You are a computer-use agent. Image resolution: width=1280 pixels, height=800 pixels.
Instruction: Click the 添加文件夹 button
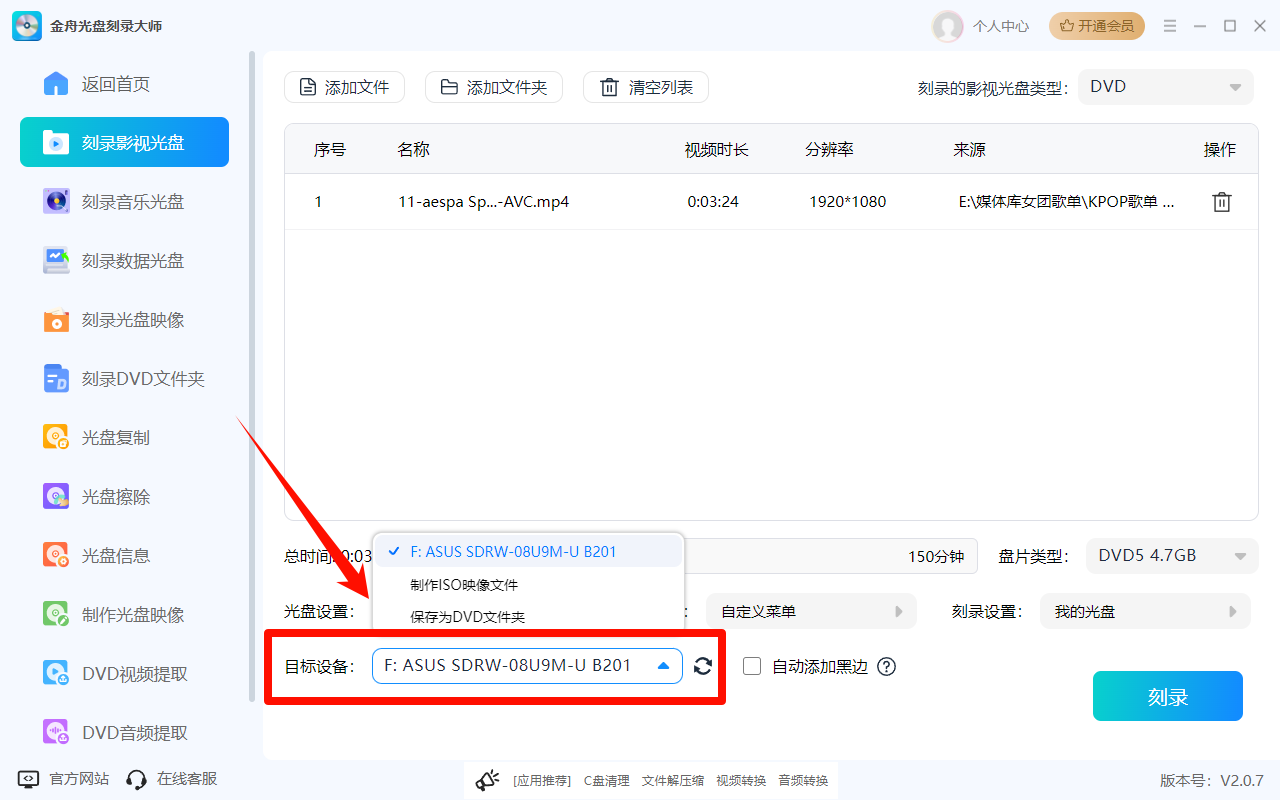[x=494, y=87]
